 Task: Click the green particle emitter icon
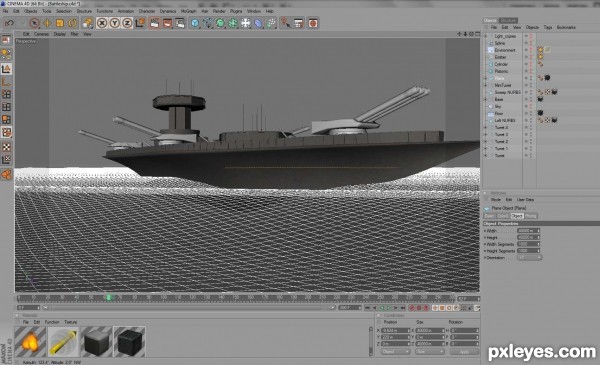pos(271,23)
